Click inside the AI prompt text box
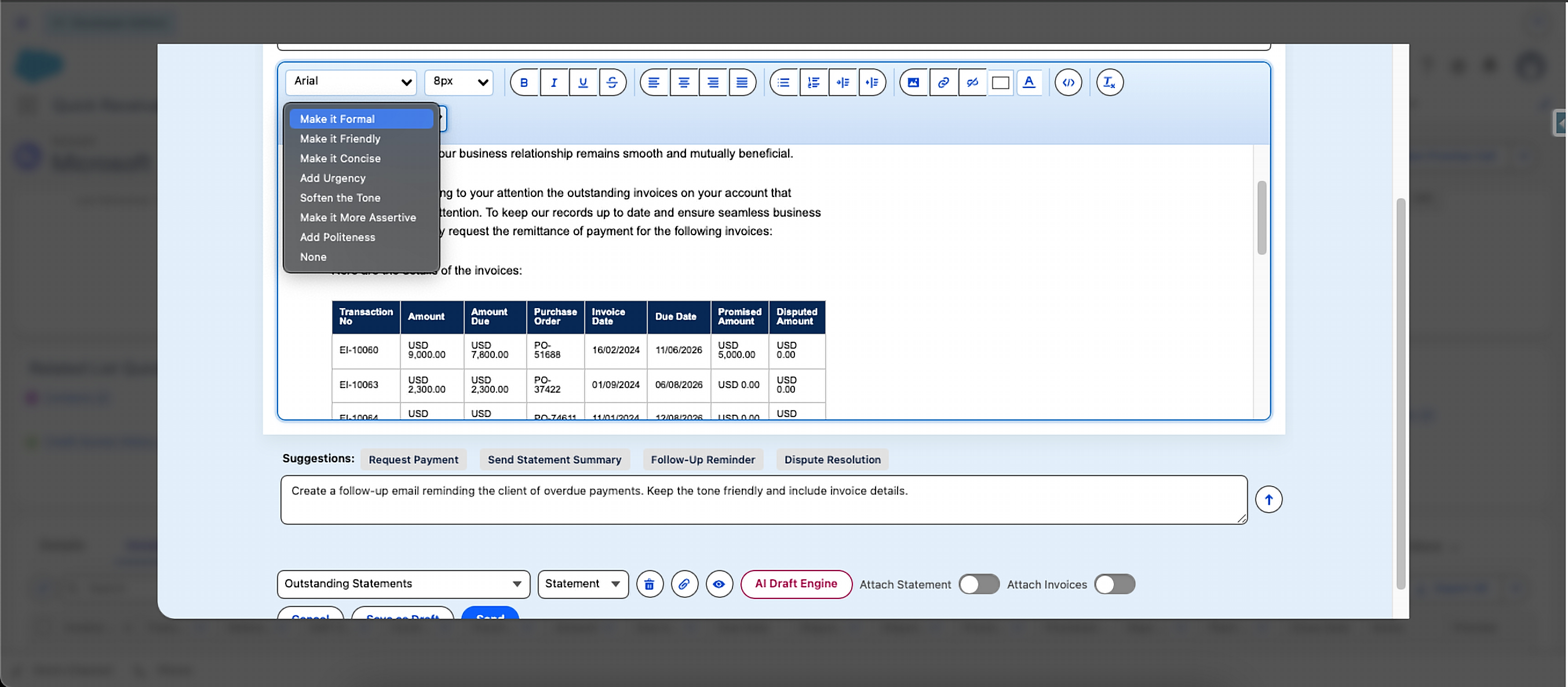1568x687 pixels. tap(764, 499)
